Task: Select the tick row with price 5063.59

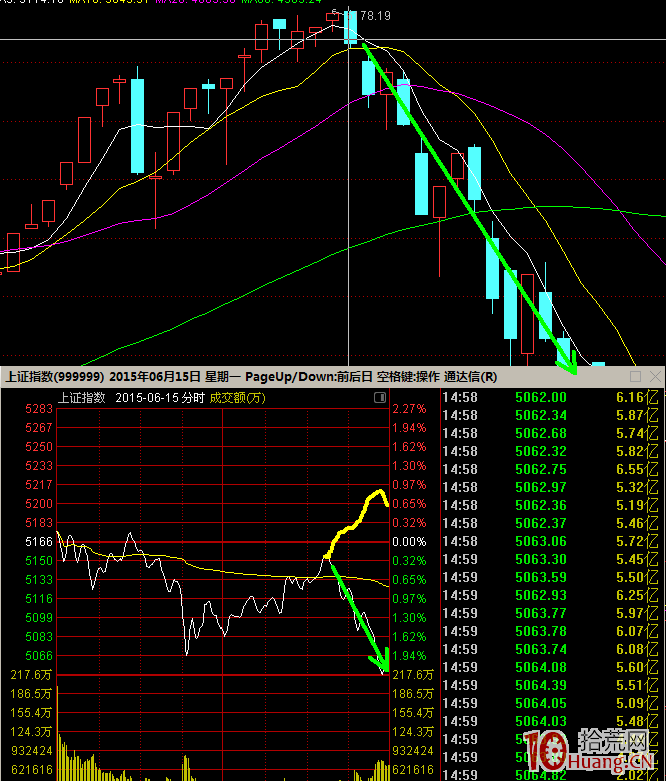Action: point(550,577)
